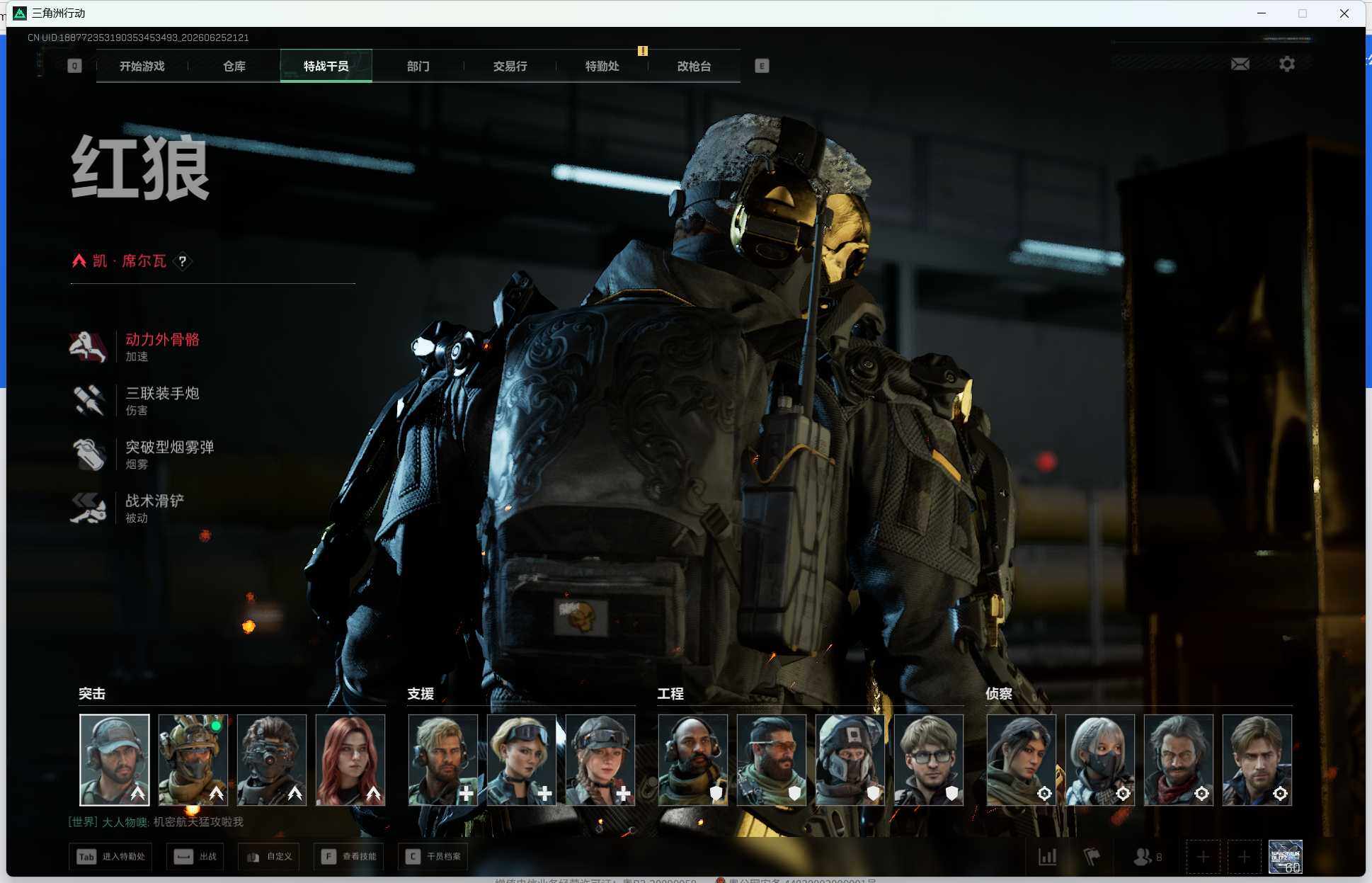Choose the helmeted operator with green dot
Screen dimensions: 1372x883
(x=193, y=760)
